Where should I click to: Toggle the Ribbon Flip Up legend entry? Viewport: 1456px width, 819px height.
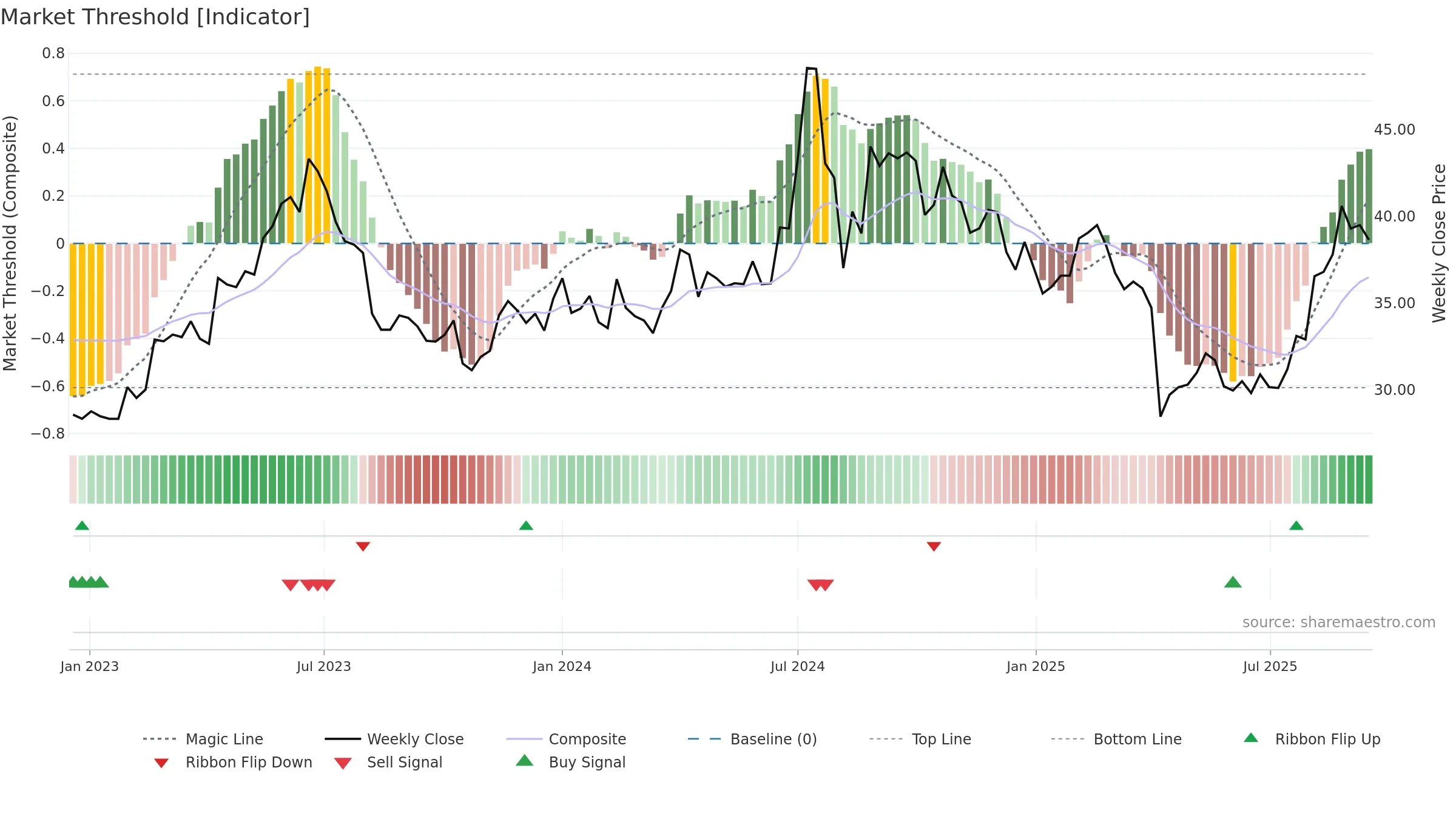tap(1312, 739)
